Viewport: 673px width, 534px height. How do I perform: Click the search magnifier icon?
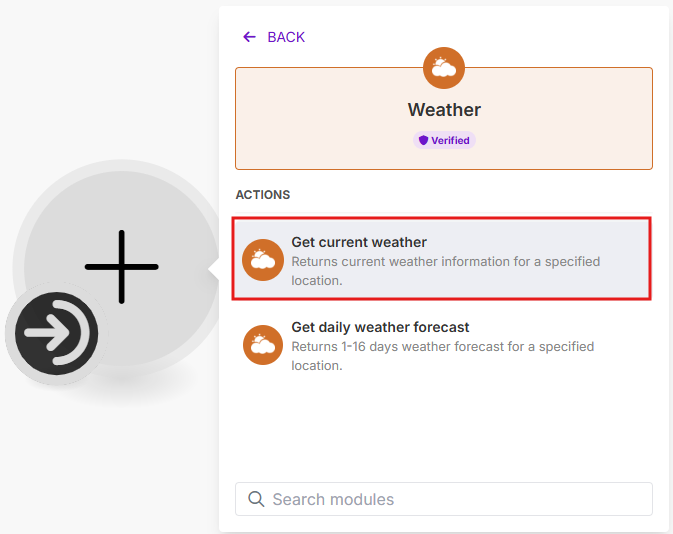click(x=256, y=499)
